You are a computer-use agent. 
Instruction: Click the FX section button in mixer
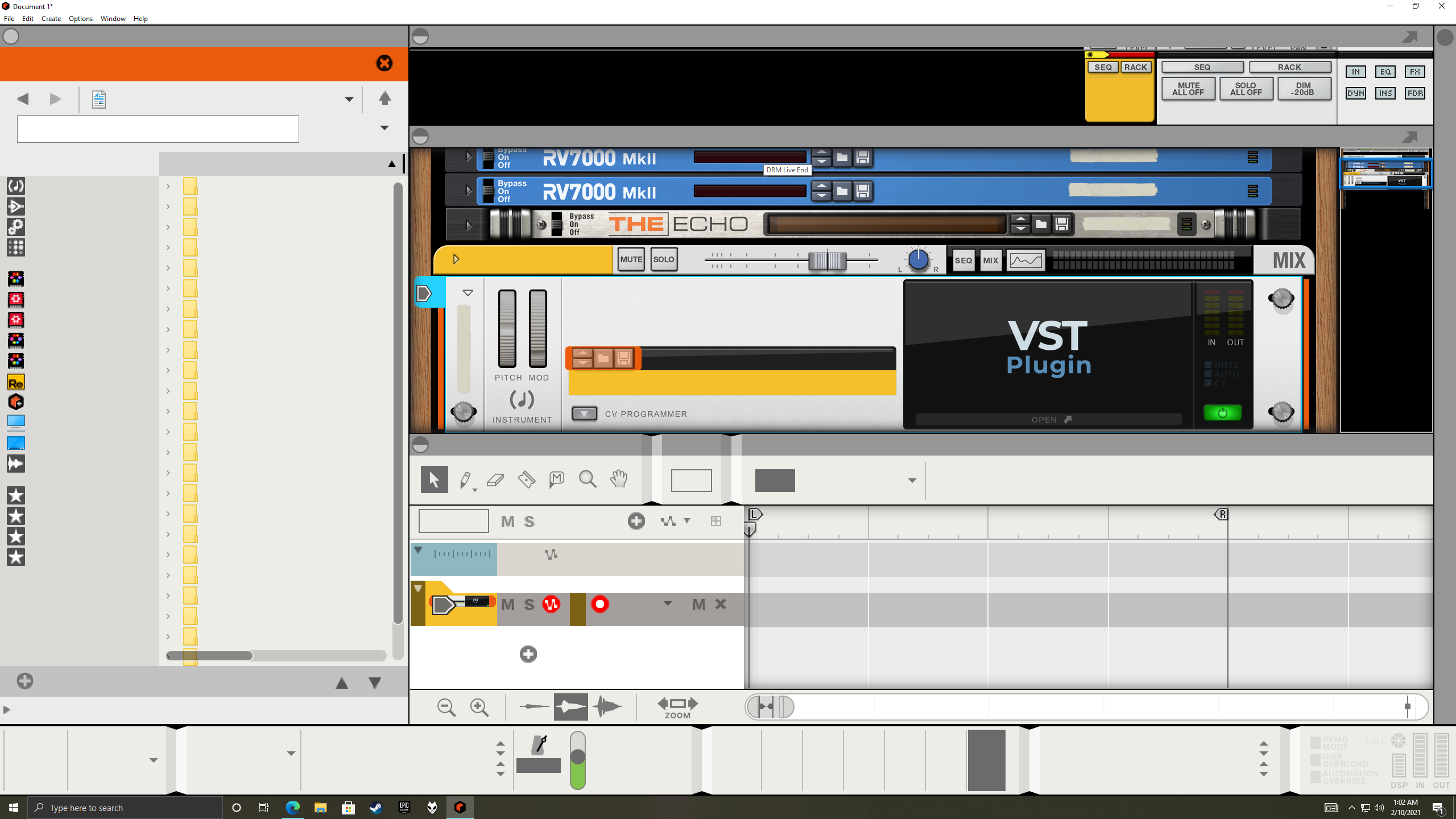[1414, 72]
